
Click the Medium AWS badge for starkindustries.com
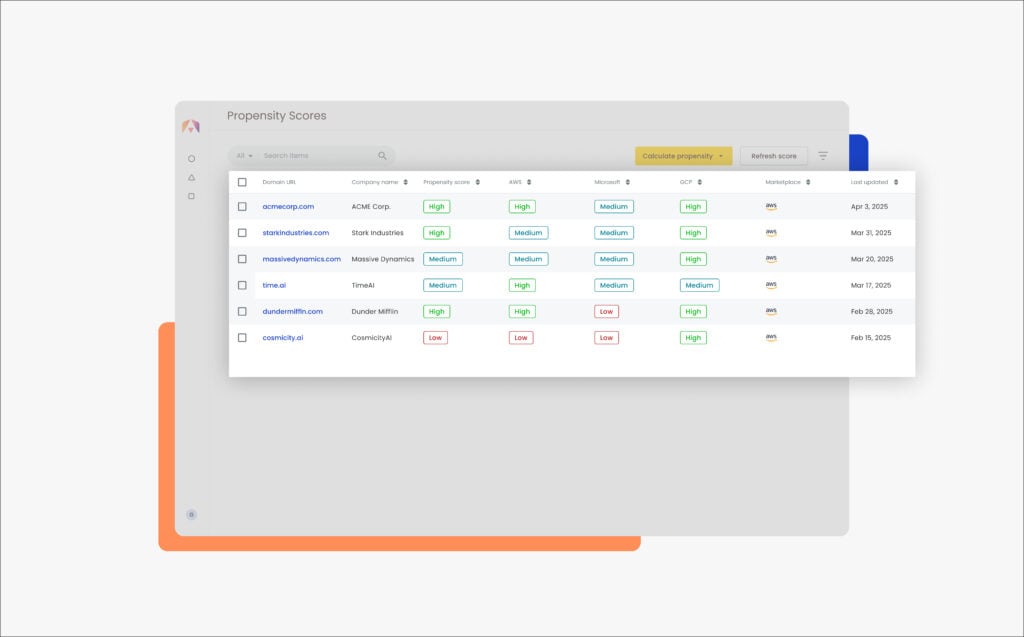coord(528,233)
